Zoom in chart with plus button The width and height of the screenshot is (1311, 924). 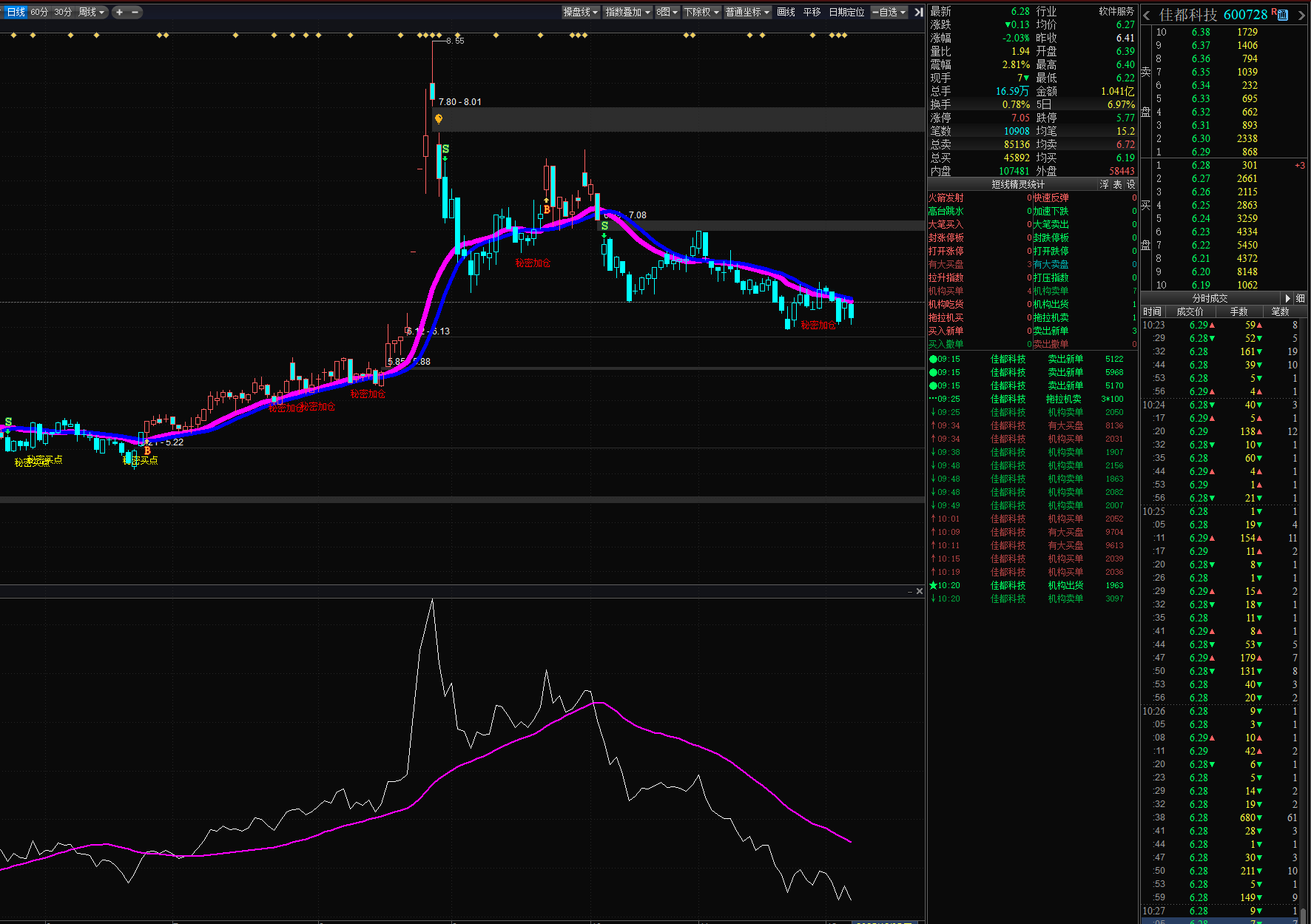119,12
